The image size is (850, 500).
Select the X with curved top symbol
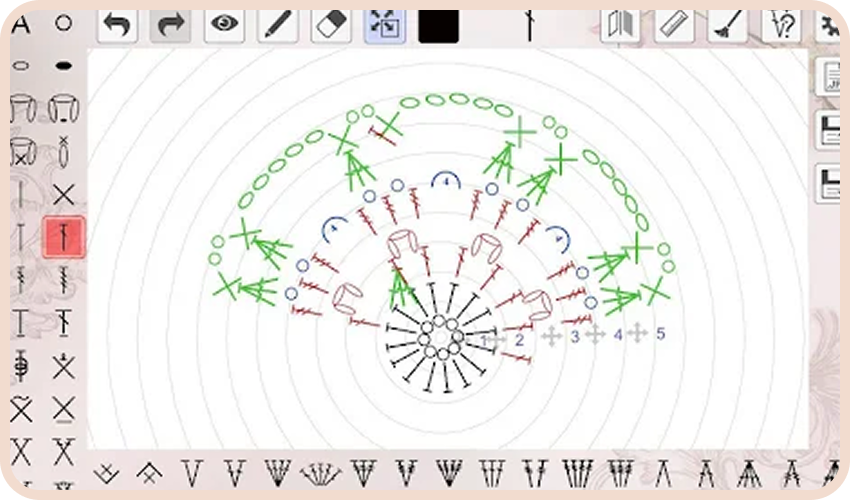click(x=21, y=409)
